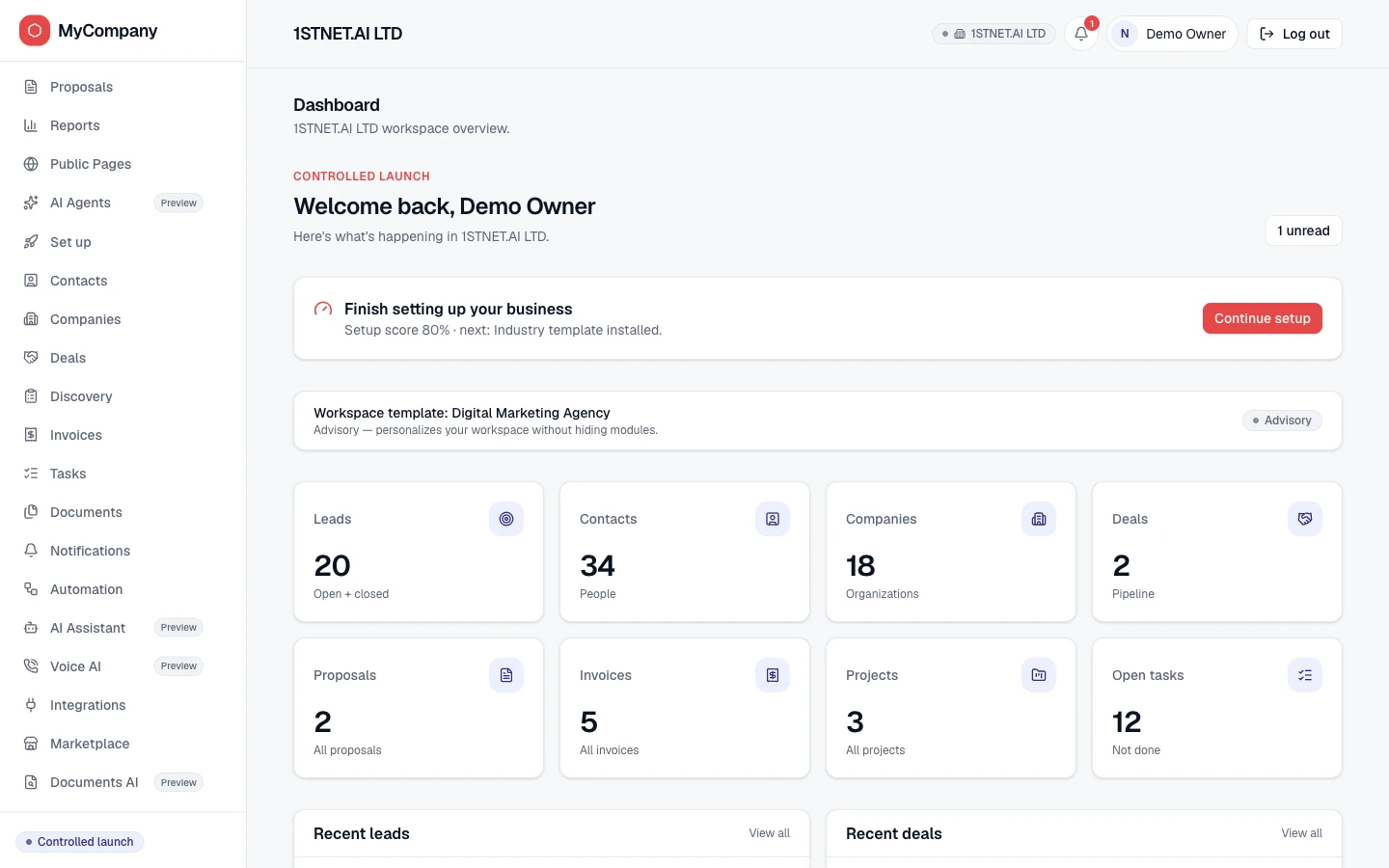Click the Deals handshake sidebar icon

(31, 358)
